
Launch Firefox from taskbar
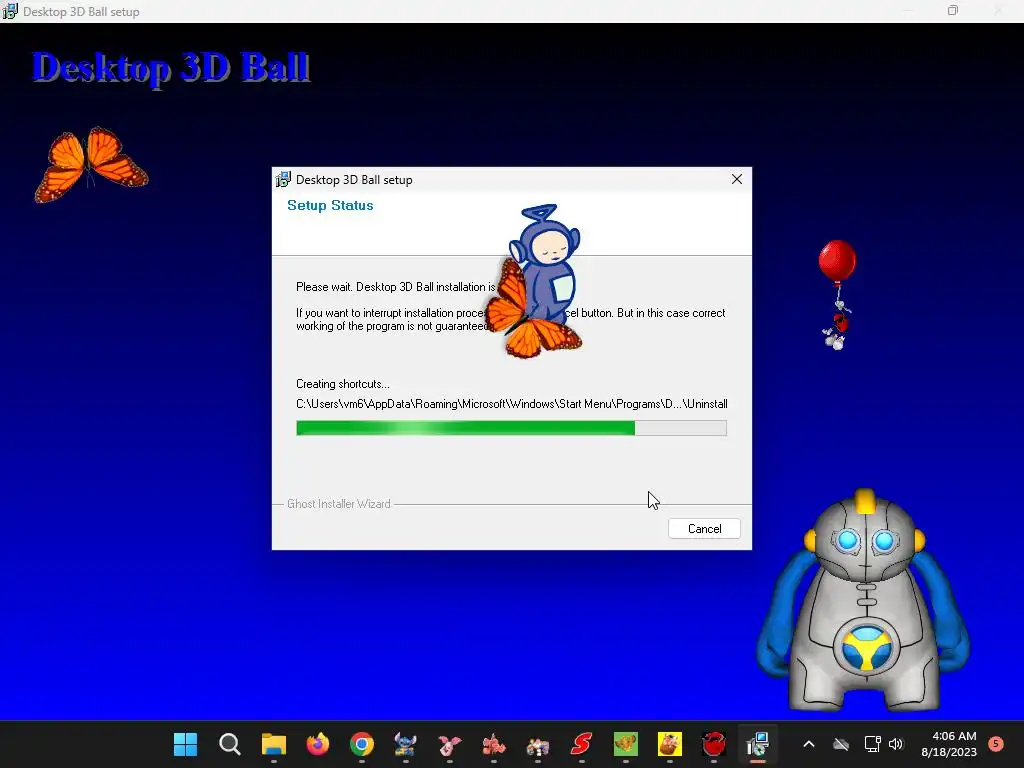click(318, 744)
